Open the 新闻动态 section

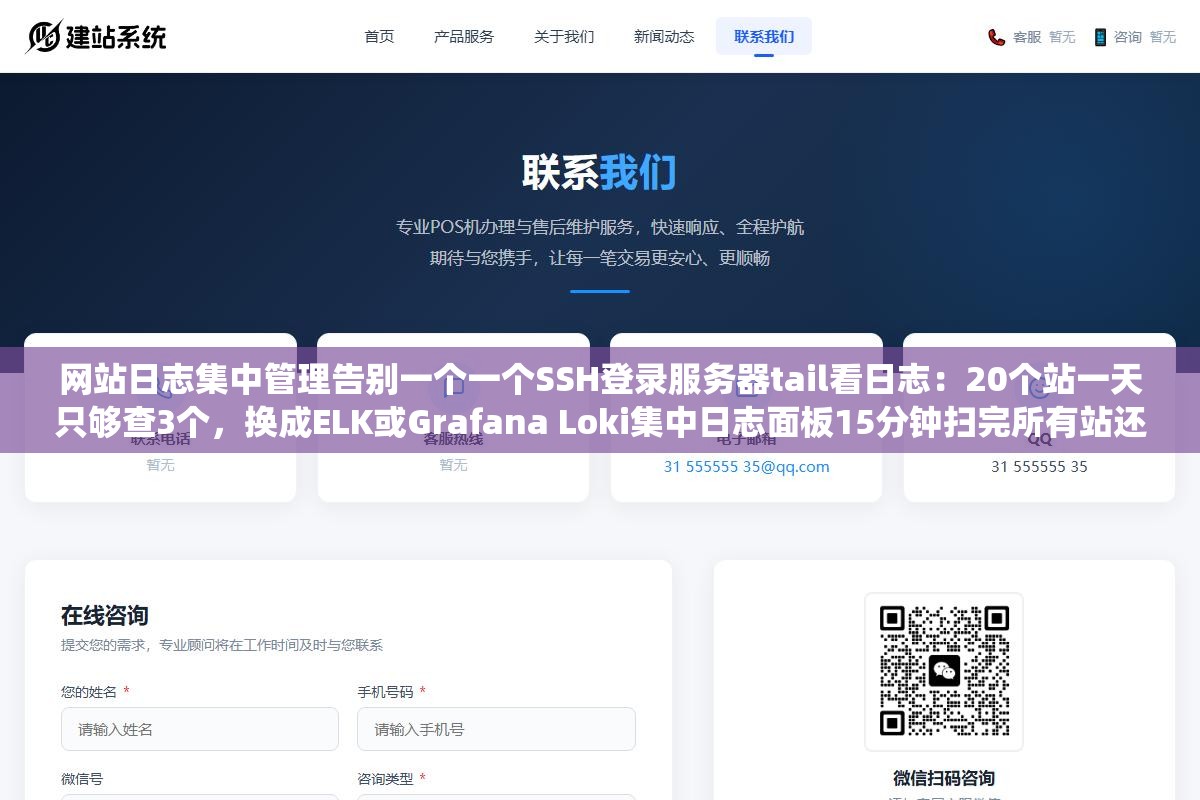664,36
